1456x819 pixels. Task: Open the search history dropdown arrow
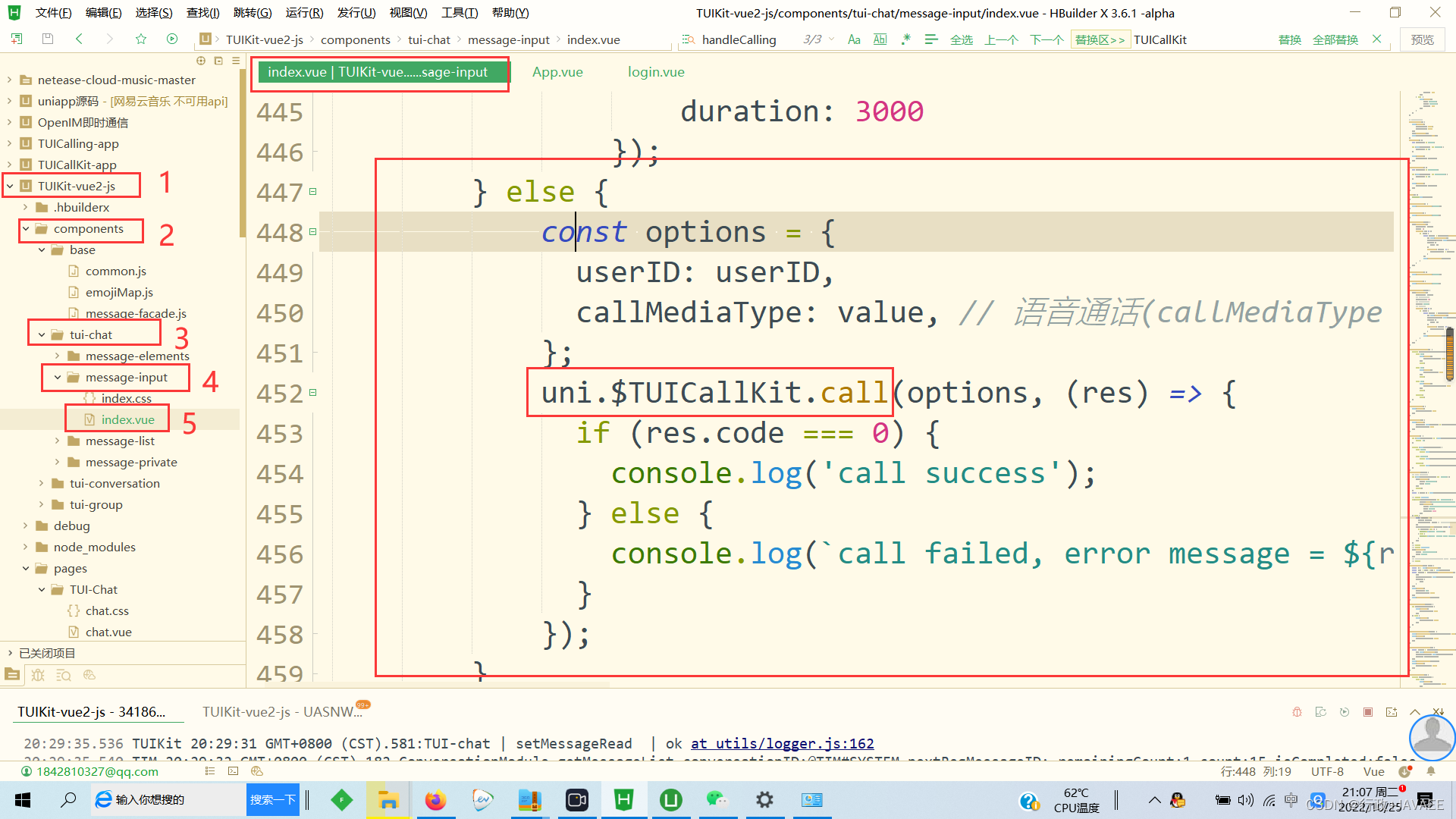(x=832, y=39)
